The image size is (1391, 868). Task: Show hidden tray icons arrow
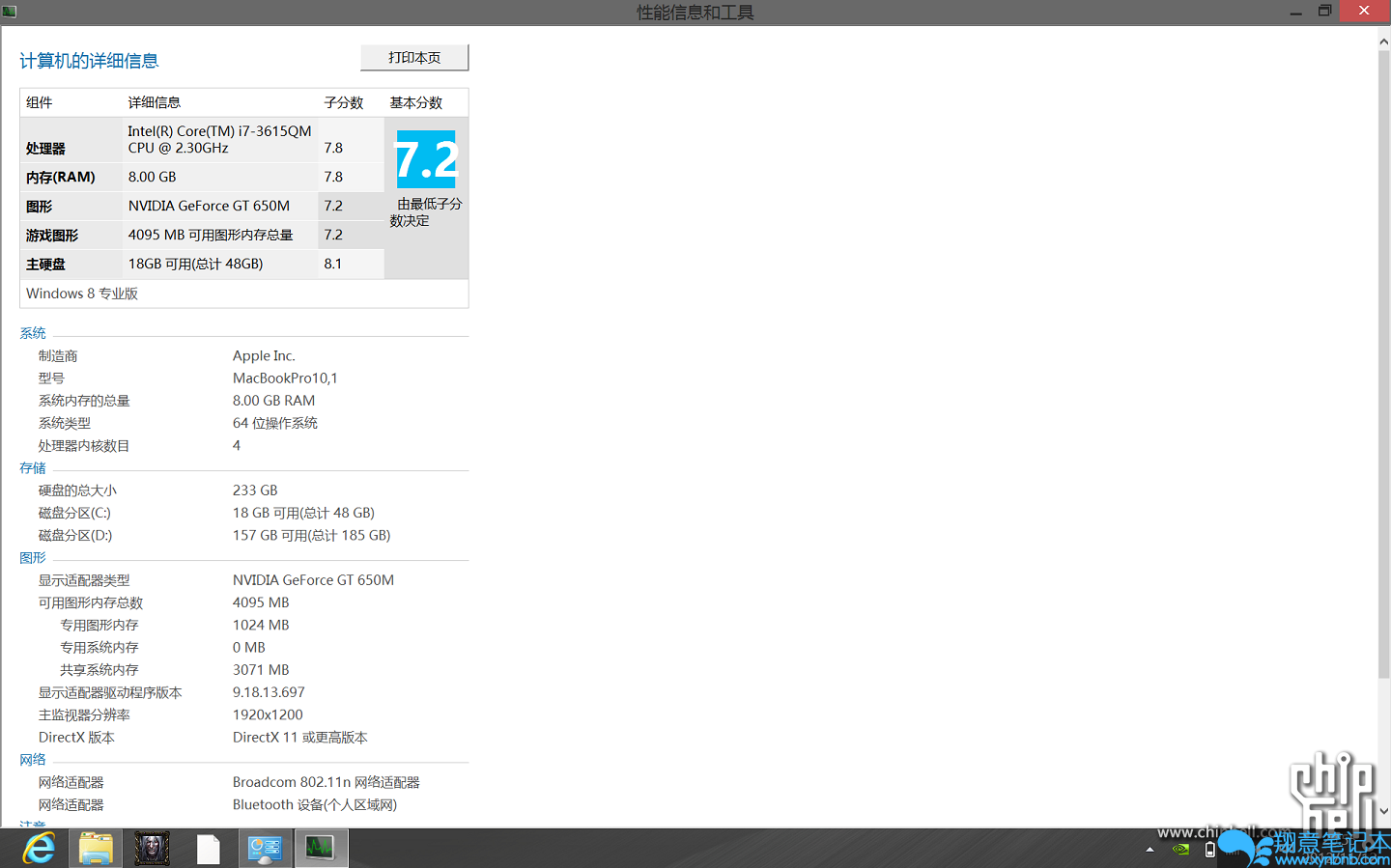click(1150, 850)
